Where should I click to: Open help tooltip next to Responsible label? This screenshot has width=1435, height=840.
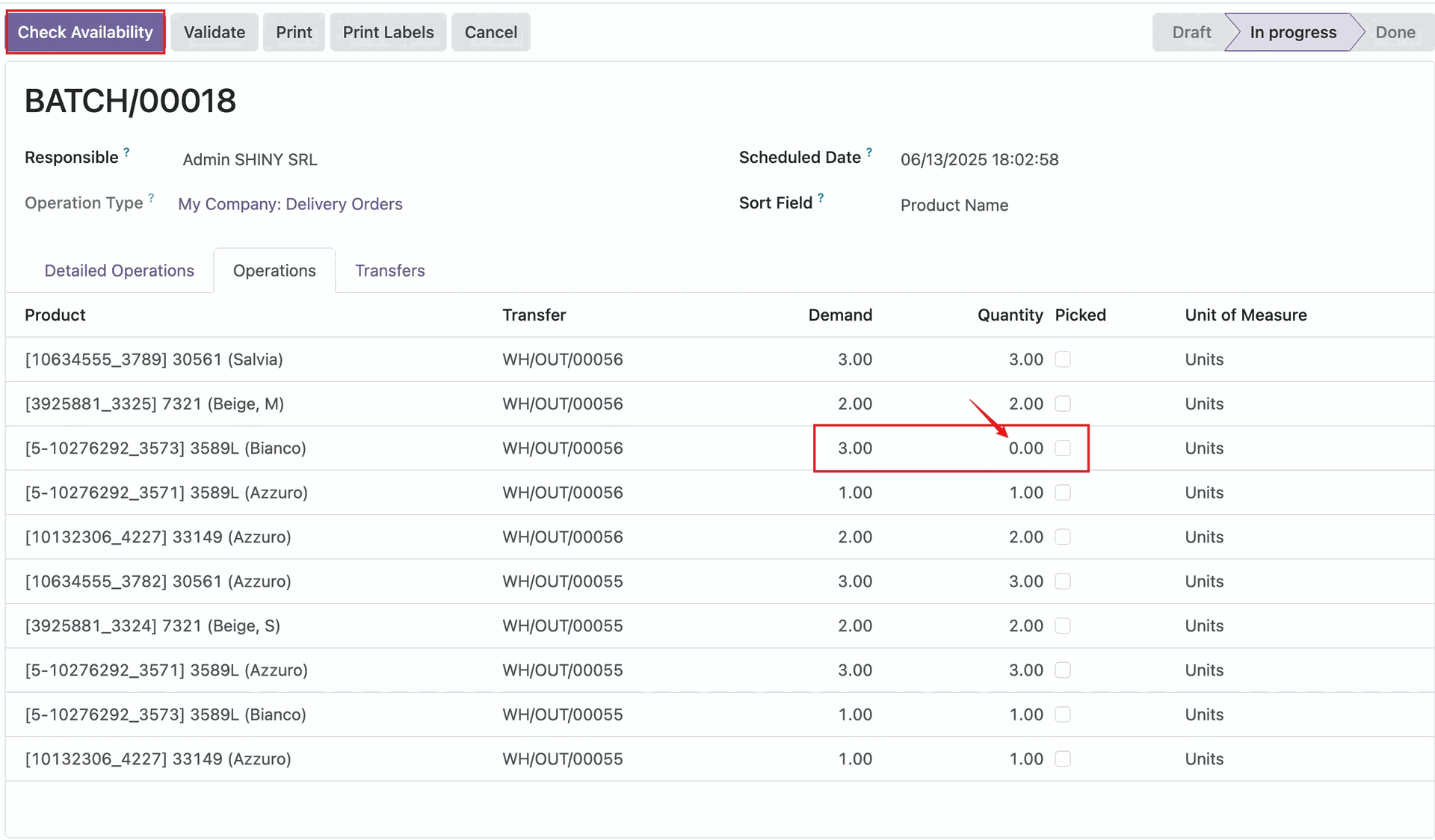point(126,152)
